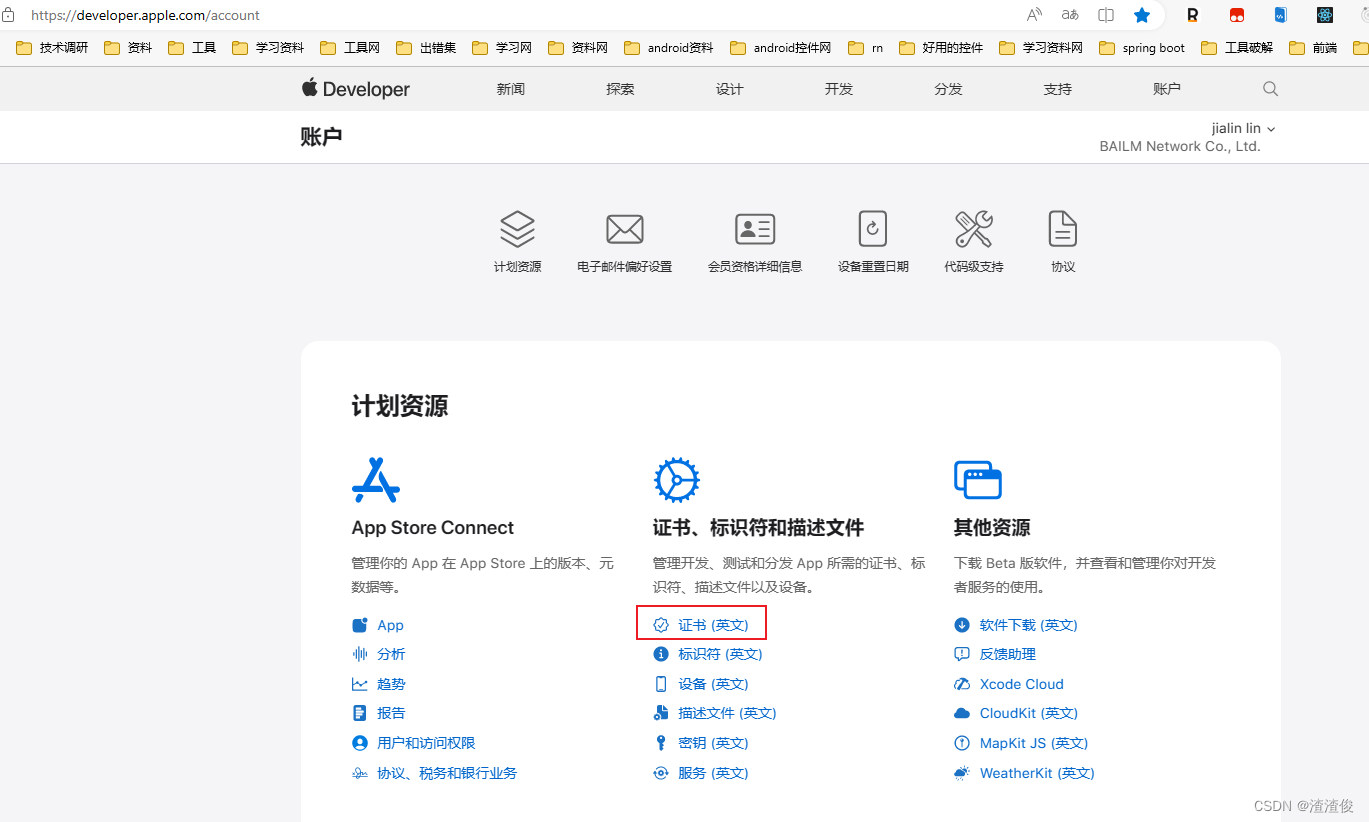The image size is (1369, 822).
Task: Click the 计划资源 stacked layers icon
Action: pos(517,229)
